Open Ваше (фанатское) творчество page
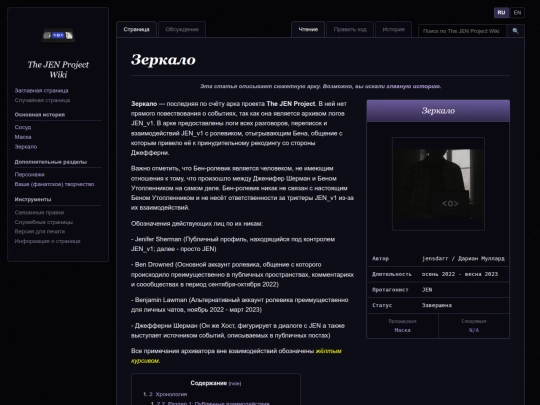This screenshot has width=540, height=405. [54, 184]
